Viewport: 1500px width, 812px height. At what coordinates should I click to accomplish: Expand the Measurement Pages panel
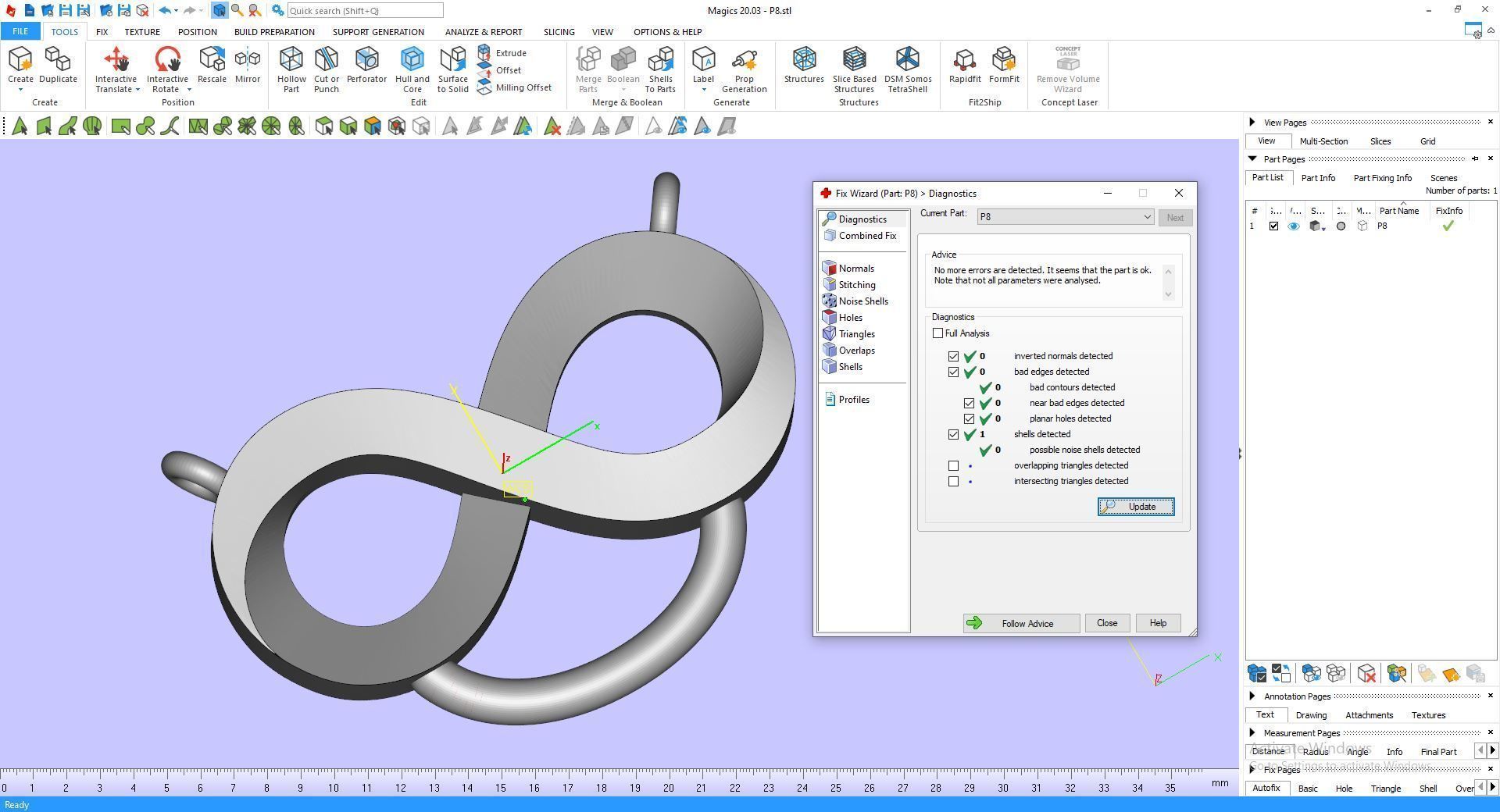pyautogui.click(x=1252, y=732)
